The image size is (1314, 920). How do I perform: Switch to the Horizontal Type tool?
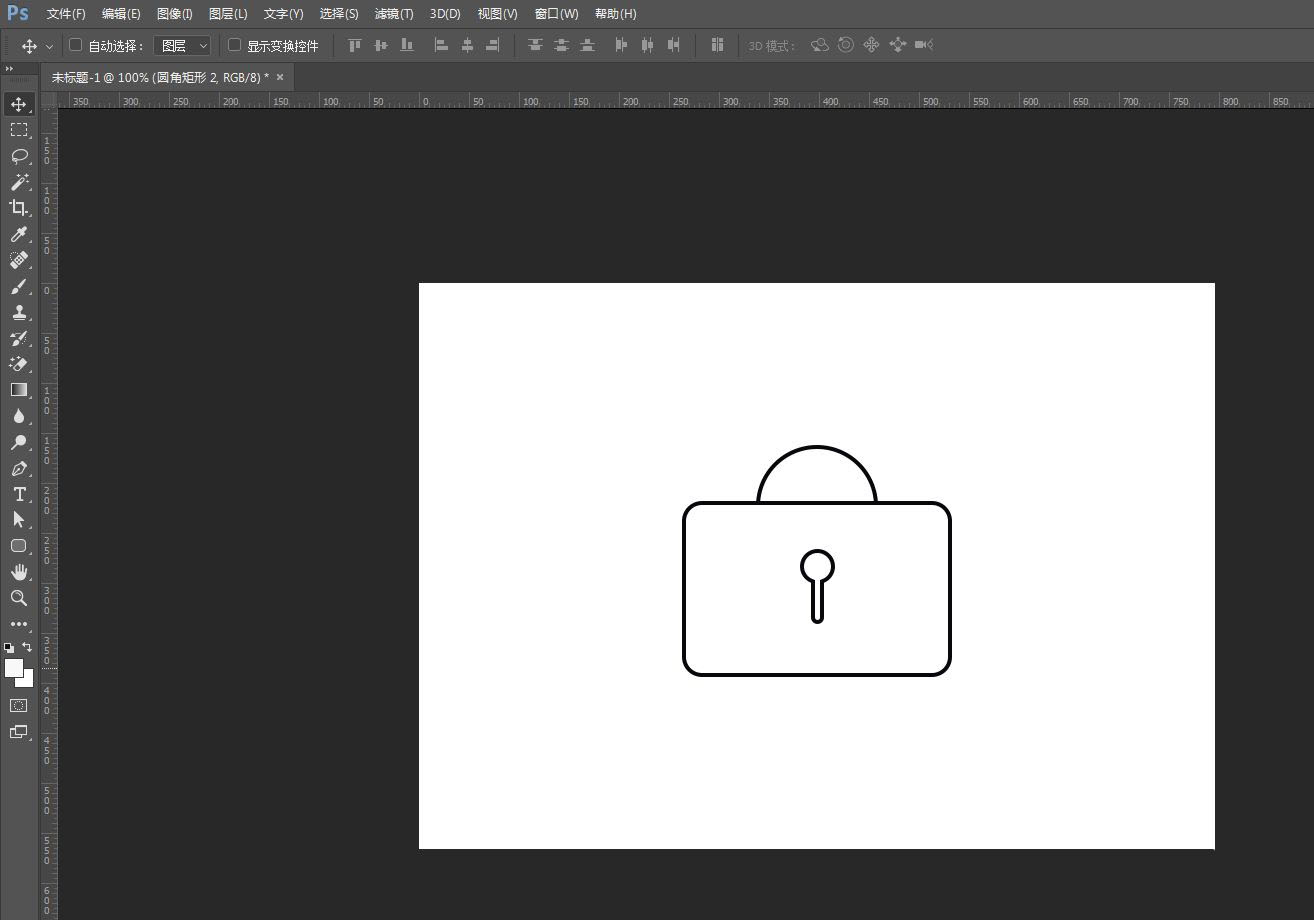[18, 494]
